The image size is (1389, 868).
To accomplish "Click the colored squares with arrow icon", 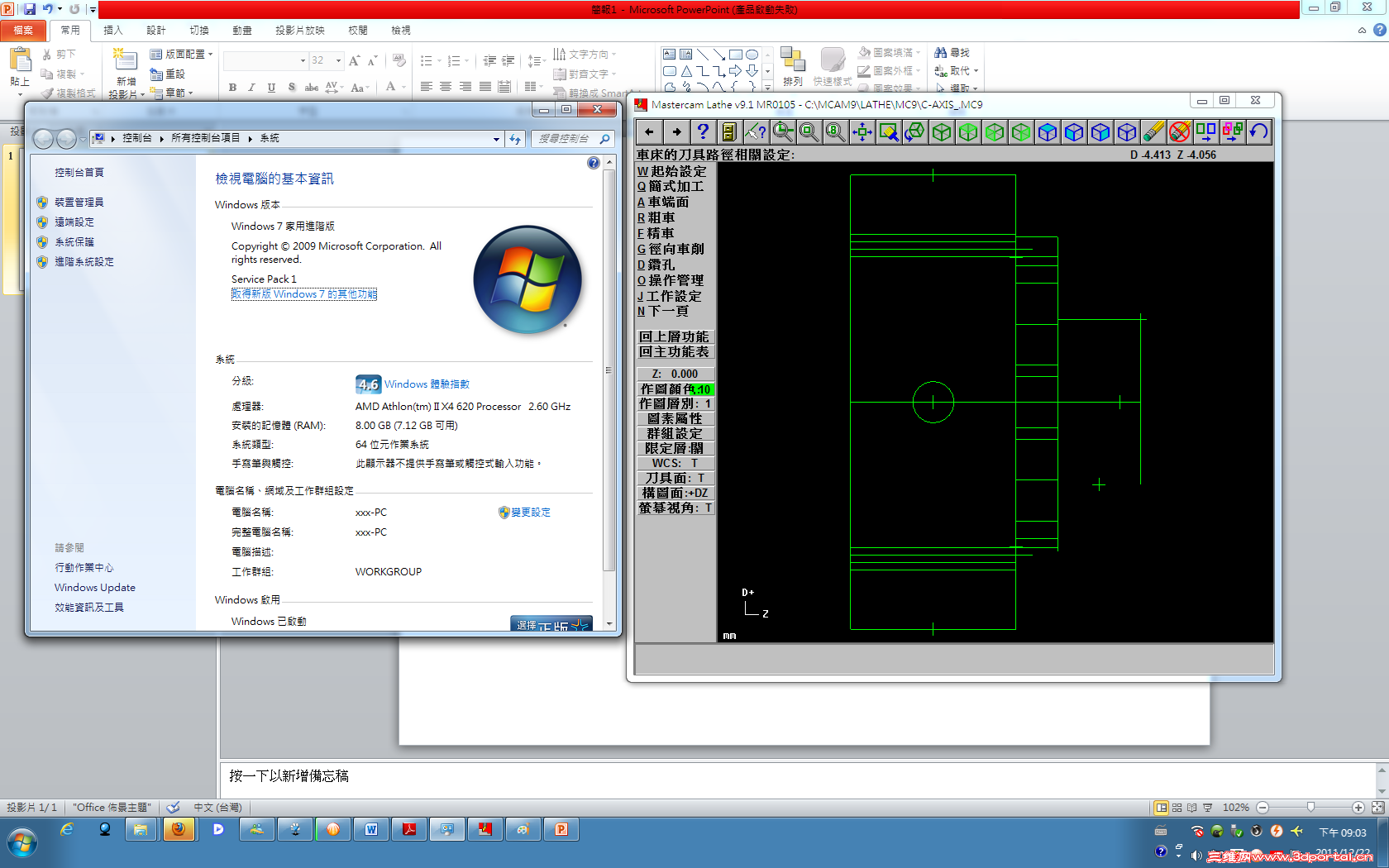I will pyautogui.click(x=1232, y=131).
